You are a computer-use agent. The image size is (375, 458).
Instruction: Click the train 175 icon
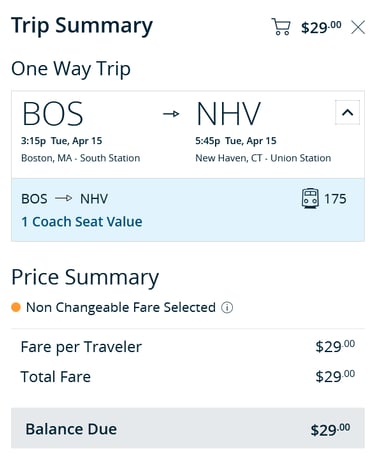(x=310, y=198)
